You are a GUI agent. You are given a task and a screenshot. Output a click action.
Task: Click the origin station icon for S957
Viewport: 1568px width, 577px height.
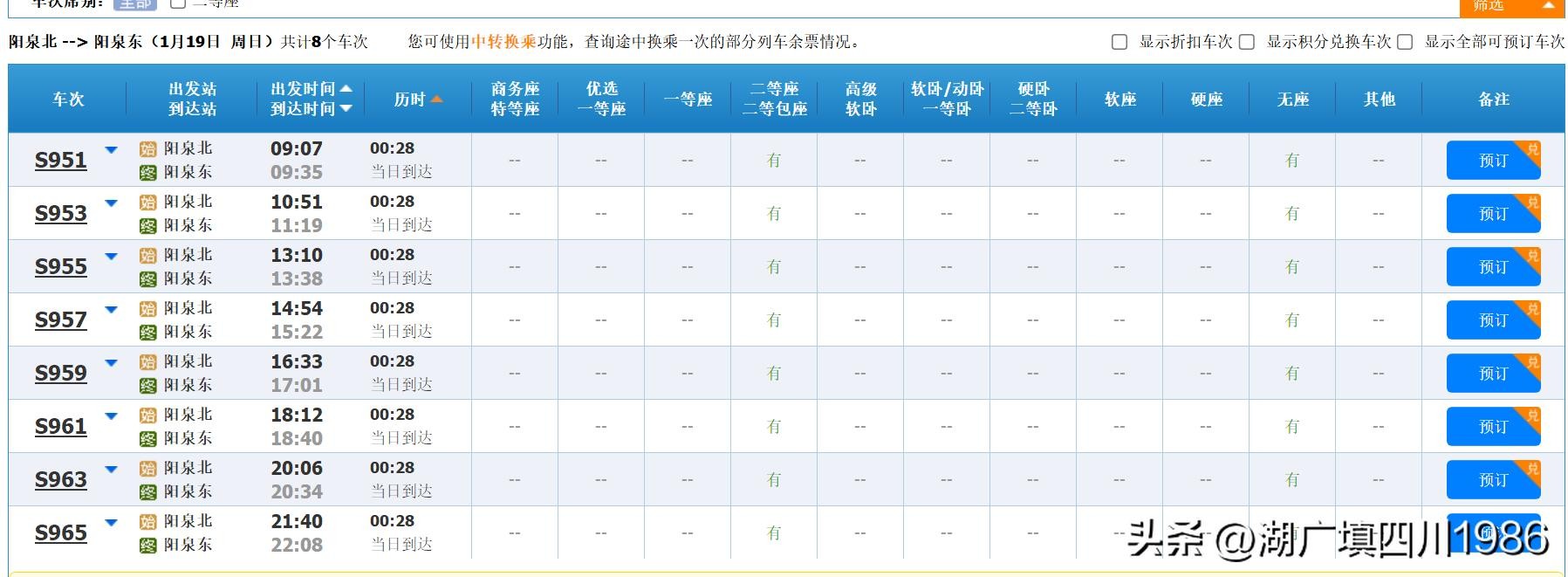tap(147, 309)
